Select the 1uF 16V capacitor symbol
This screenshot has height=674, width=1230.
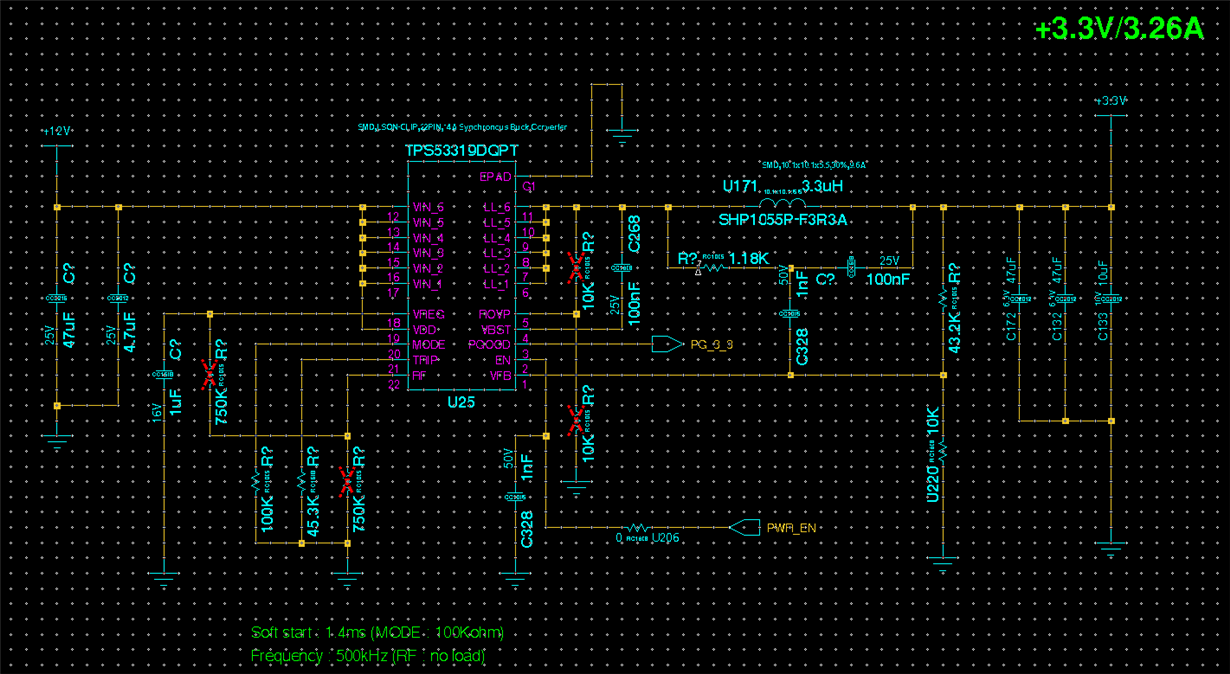click(x=162, y=373)
